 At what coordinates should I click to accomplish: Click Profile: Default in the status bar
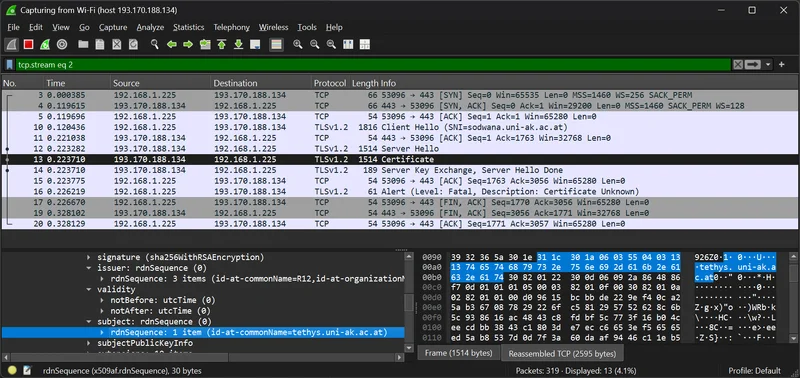755,371
